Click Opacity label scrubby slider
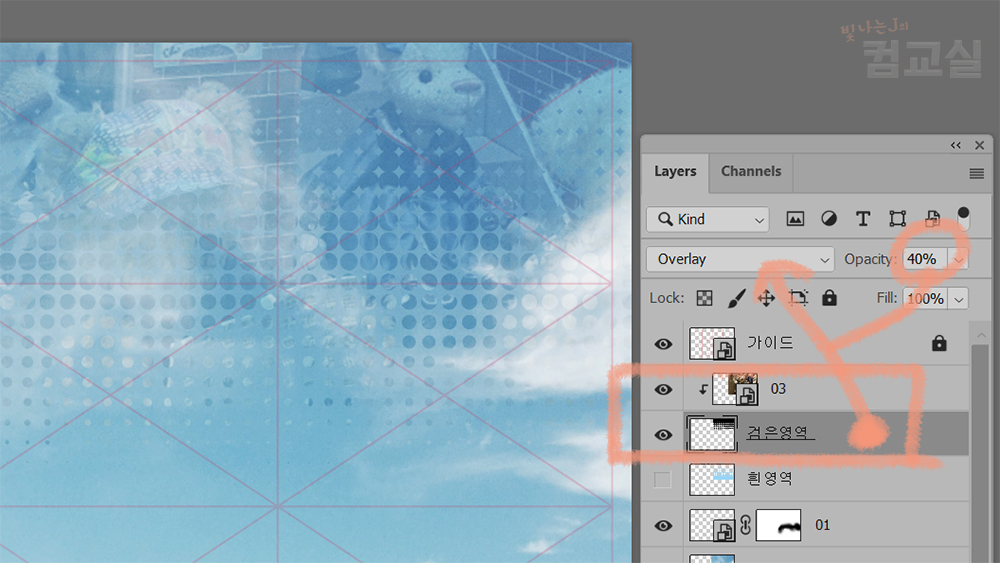This screenshot has width=1000, height=563. (x=870, y=260)
